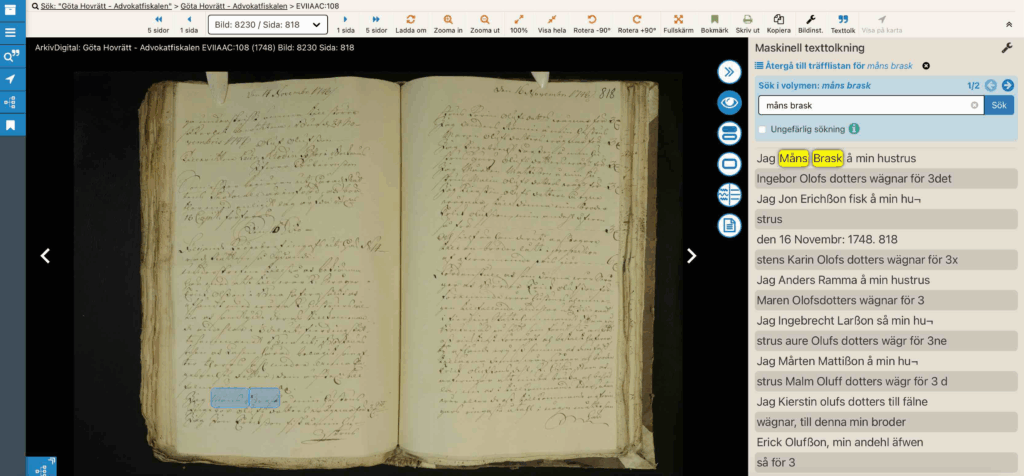
Task: Enable the Ungefärlig sökning checkbox
Action: click(x=763, y=129)
